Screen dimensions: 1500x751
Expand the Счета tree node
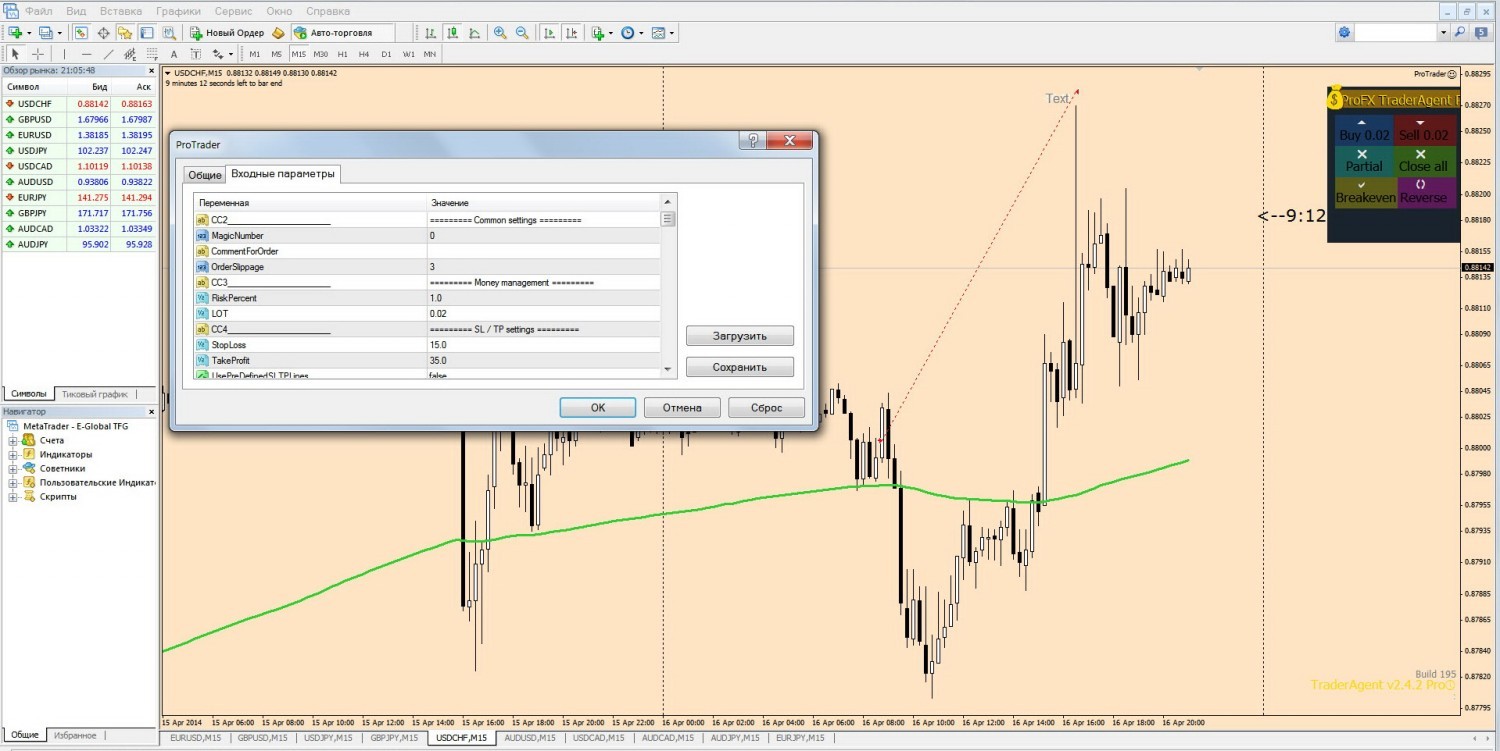pyautogui.click(x=14, y=441)
